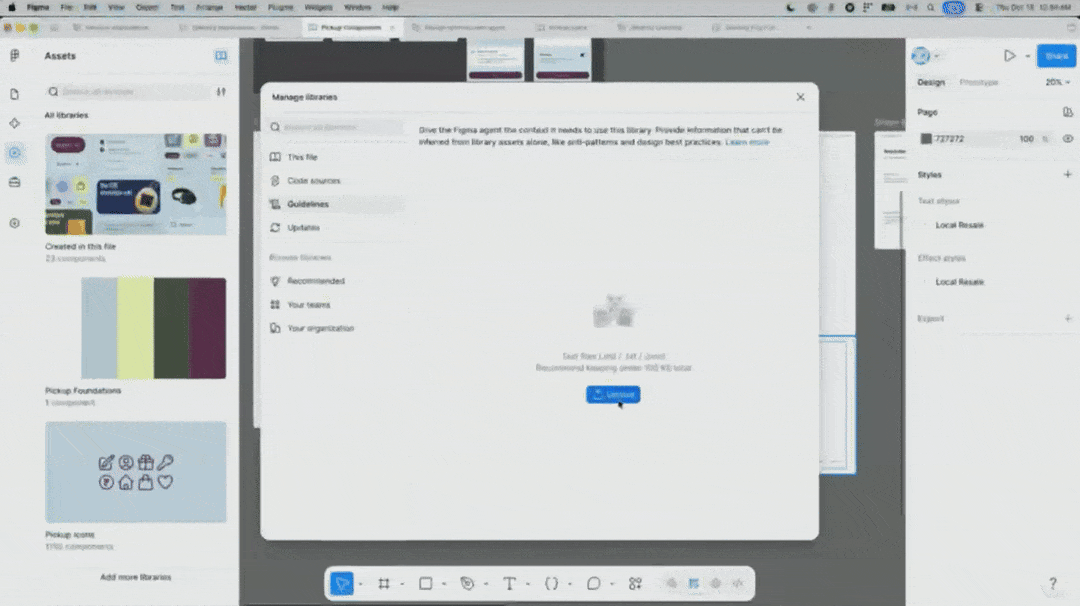Click the Present play icon
This screenshot has height=606, width=1080.
1009,56
